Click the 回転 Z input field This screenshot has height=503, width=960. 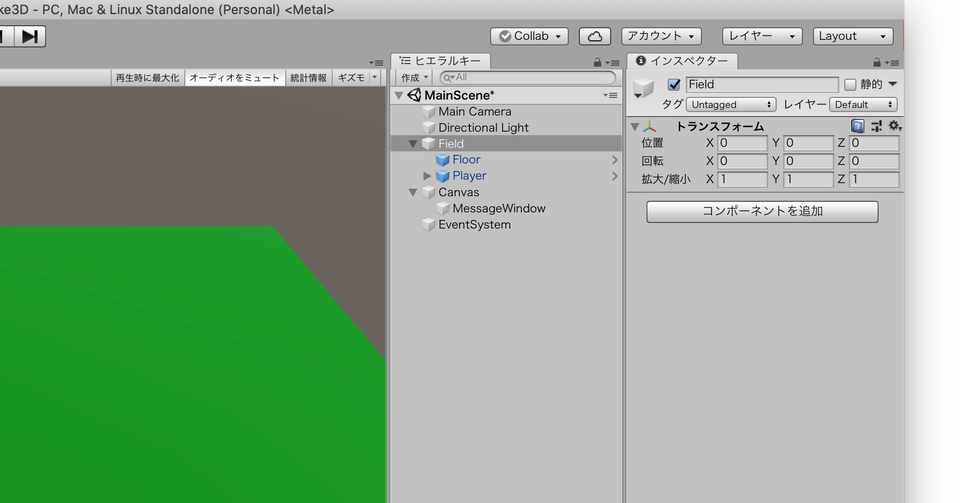coord(874,161)
